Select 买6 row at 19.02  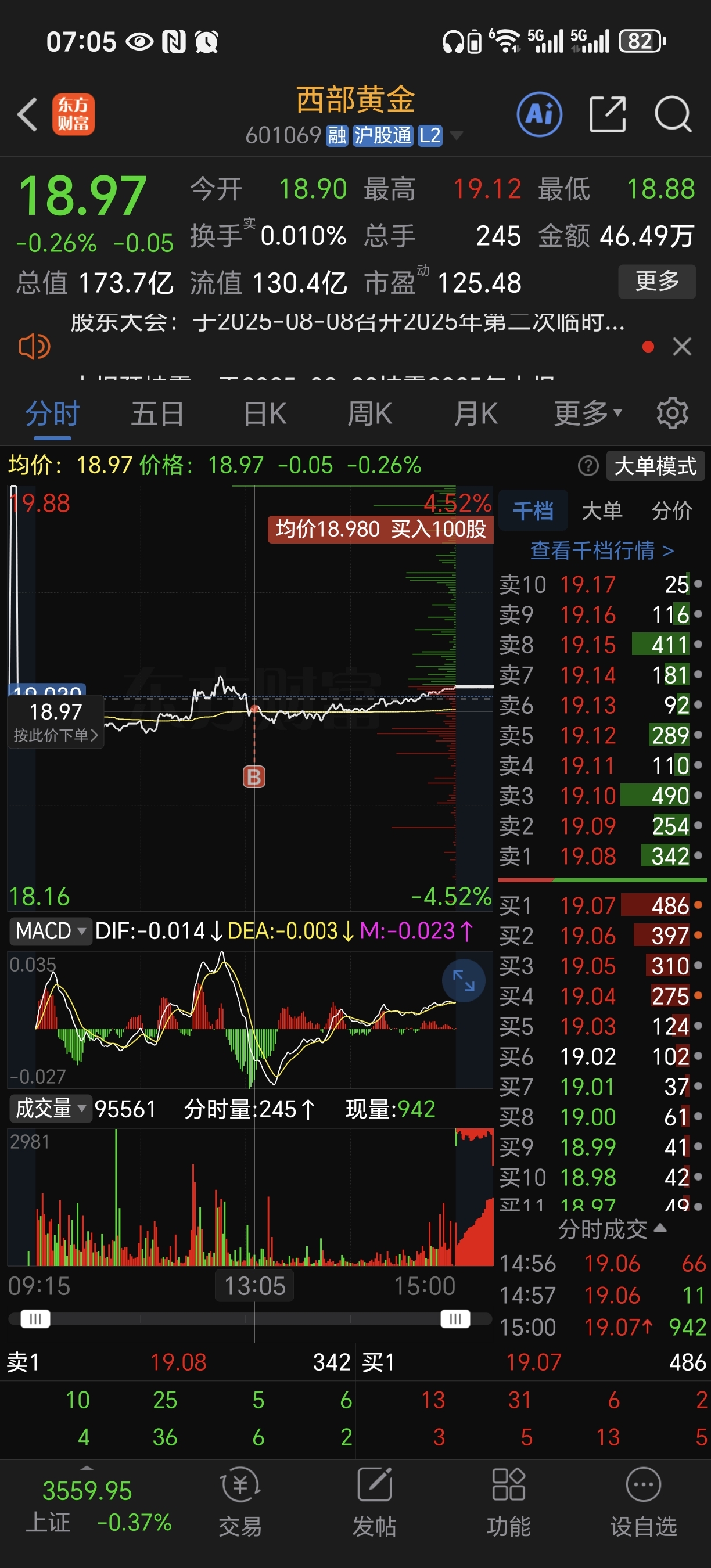click(601, 1057)
